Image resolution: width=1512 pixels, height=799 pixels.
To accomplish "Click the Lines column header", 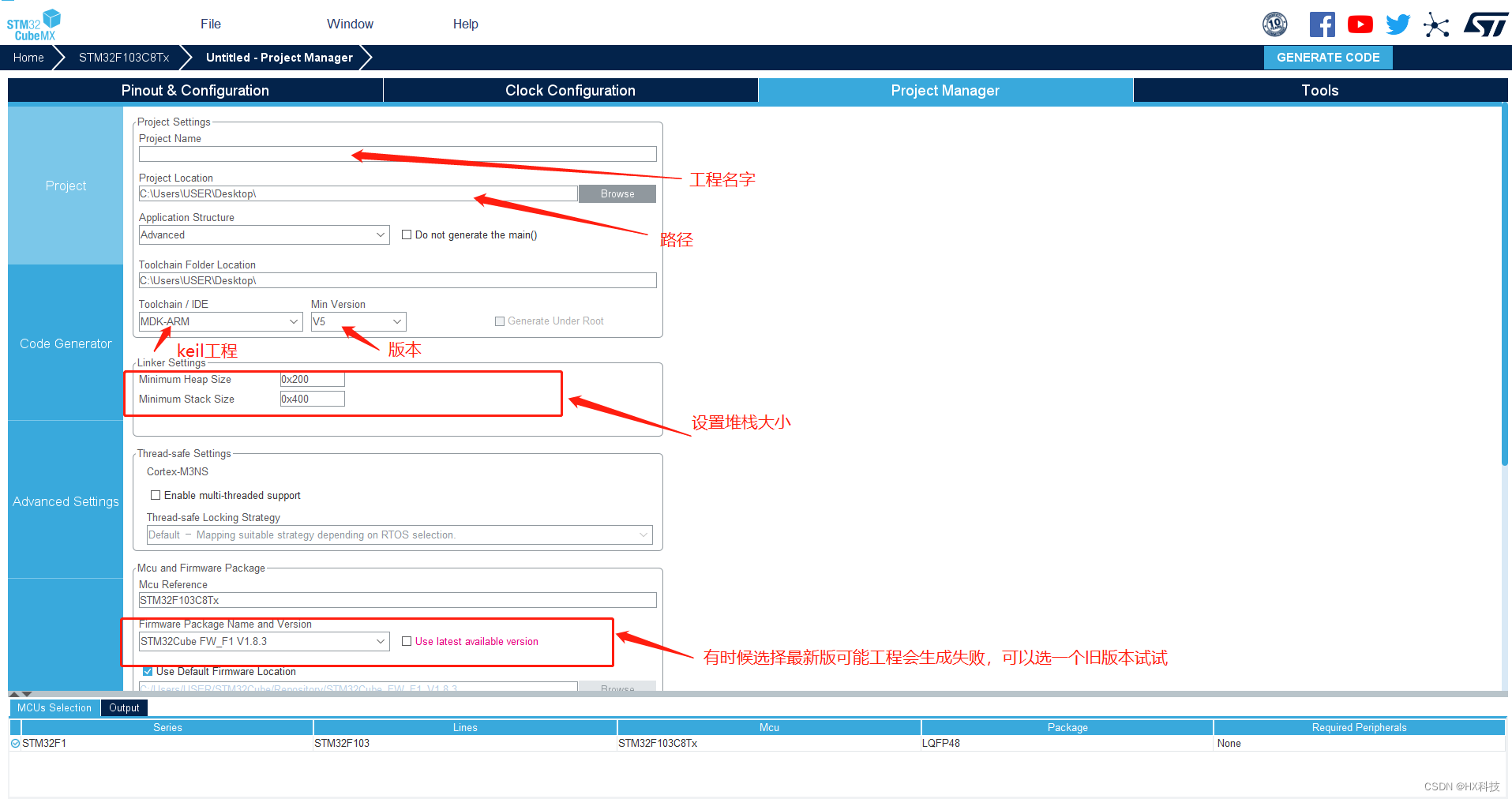I will pos(465,727).
